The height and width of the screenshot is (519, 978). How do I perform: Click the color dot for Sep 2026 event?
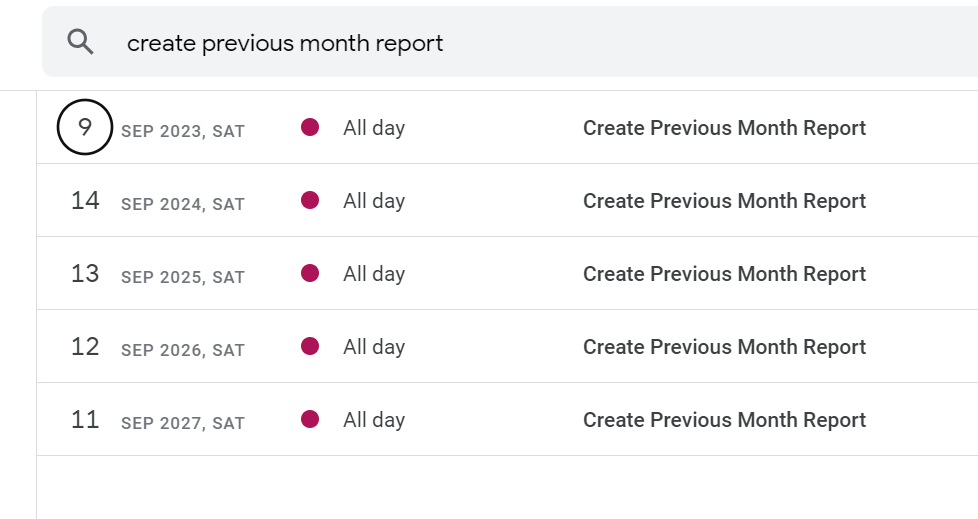click(x=310, y=347)
